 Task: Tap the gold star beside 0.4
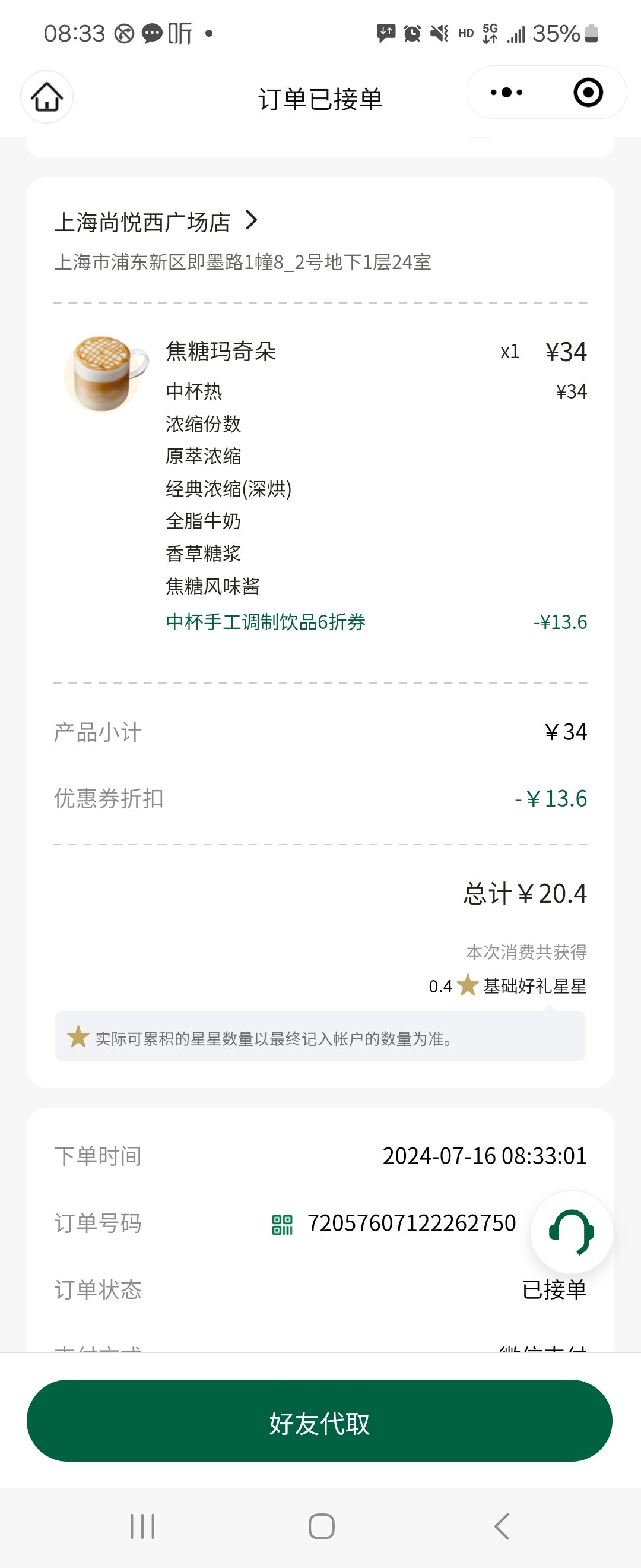(468, 985)
